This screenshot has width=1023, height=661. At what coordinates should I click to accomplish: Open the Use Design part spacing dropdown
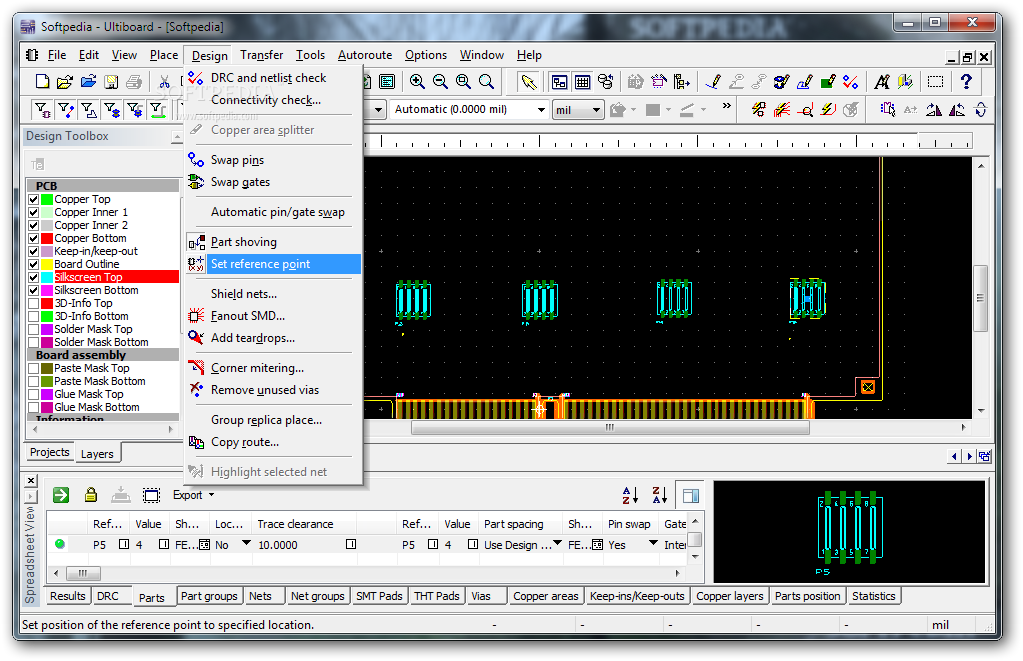tap(557, 544)
